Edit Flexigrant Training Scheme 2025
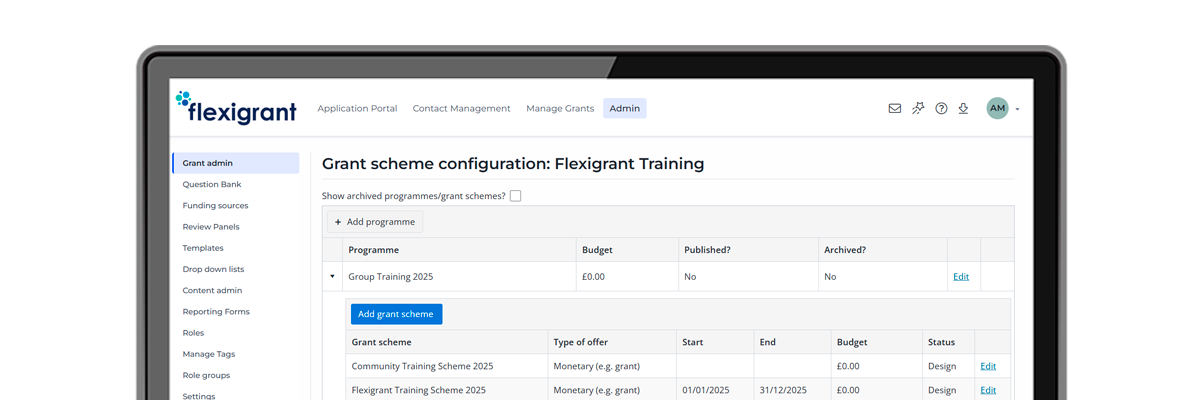1200x400 pixels. 988,390
